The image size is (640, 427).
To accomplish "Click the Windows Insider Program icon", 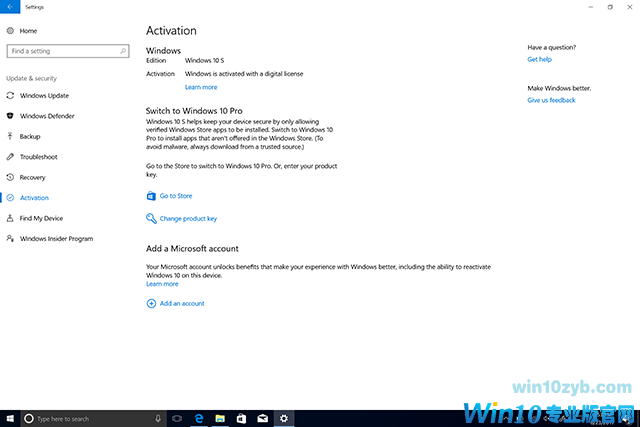I will point(10,238).
